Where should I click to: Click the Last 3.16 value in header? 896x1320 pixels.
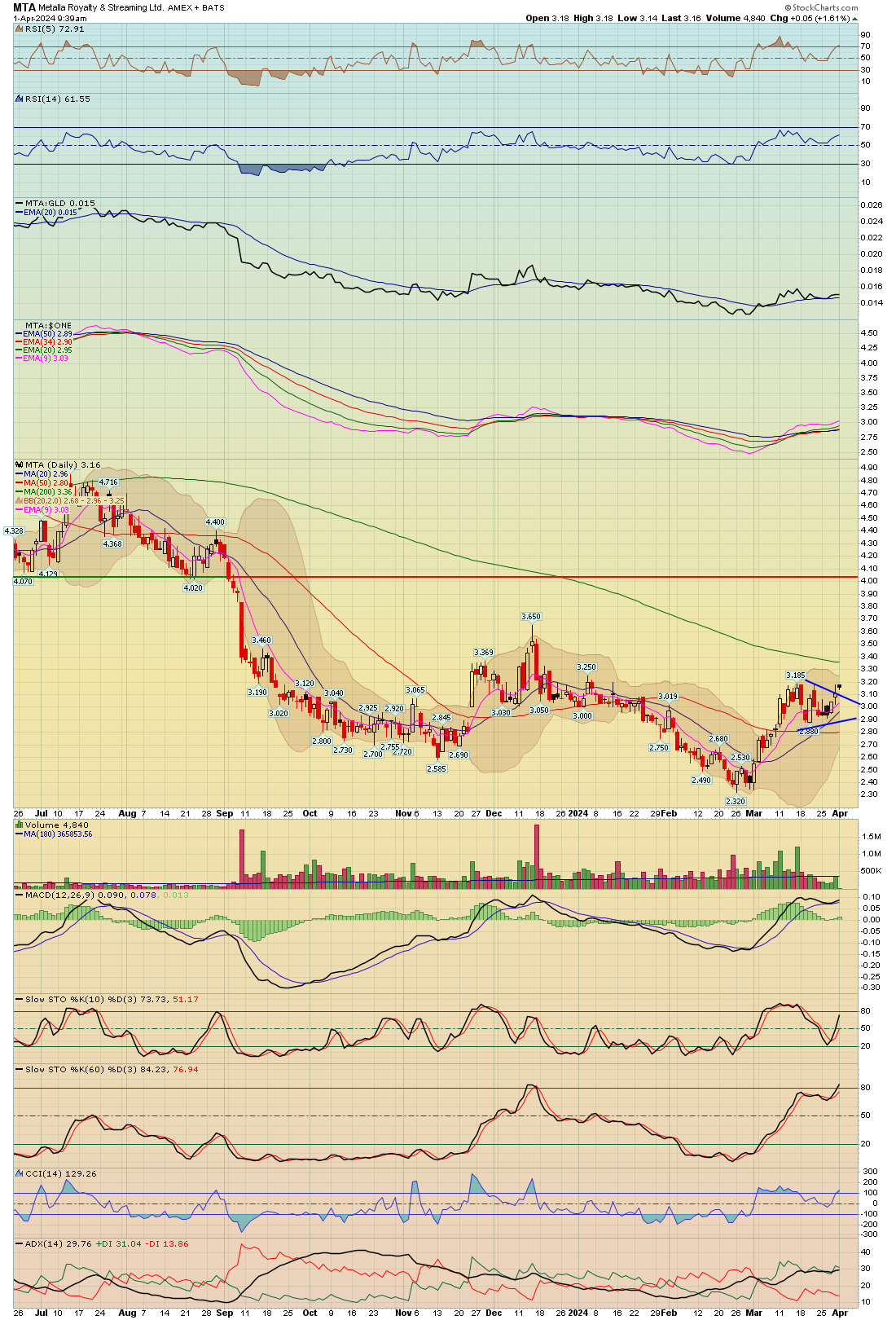tap(680, 18)
